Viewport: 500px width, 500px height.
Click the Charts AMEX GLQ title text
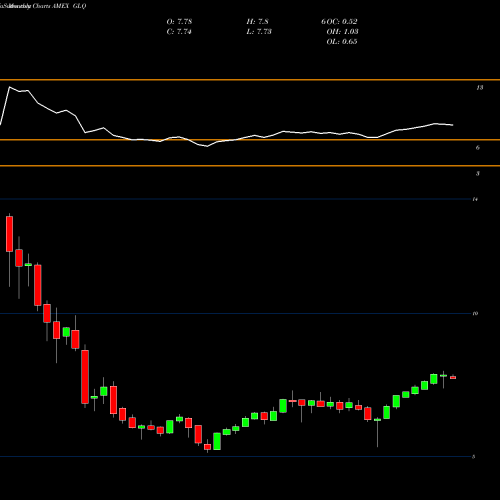pyautogui.click(x=59, y=6)
